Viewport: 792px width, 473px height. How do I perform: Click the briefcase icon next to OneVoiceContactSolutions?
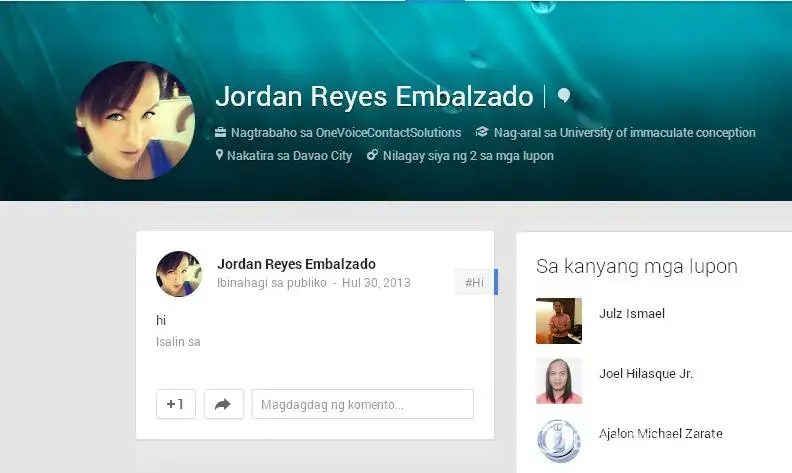[x=221, y=132]
